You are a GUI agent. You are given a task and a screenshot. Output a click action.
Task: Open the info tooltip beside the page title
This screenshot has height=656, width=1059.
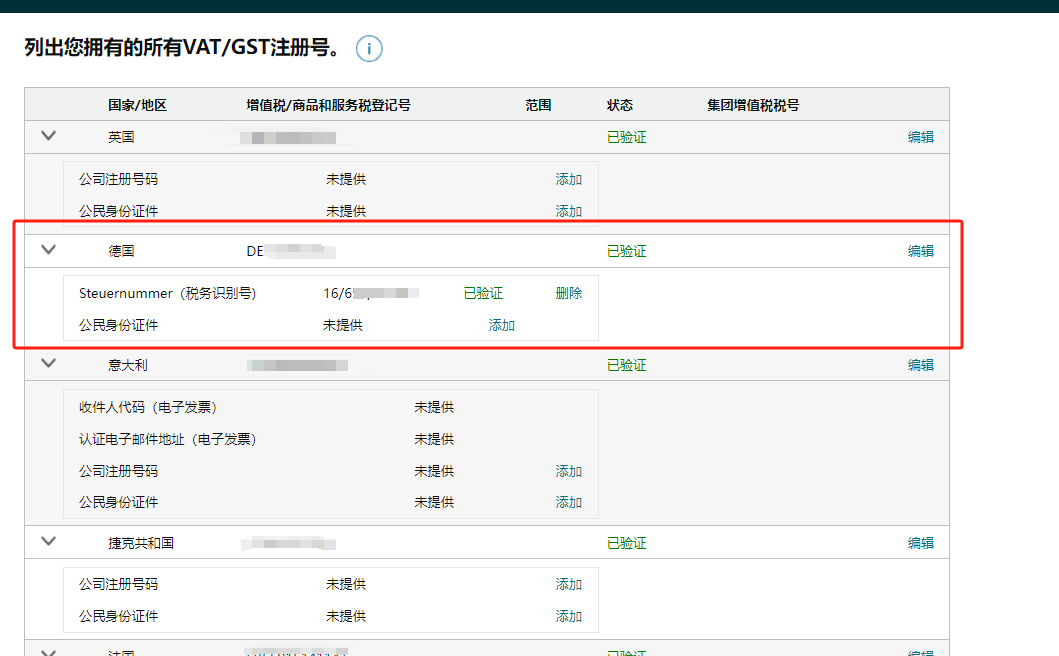click(x=369, y=48)
